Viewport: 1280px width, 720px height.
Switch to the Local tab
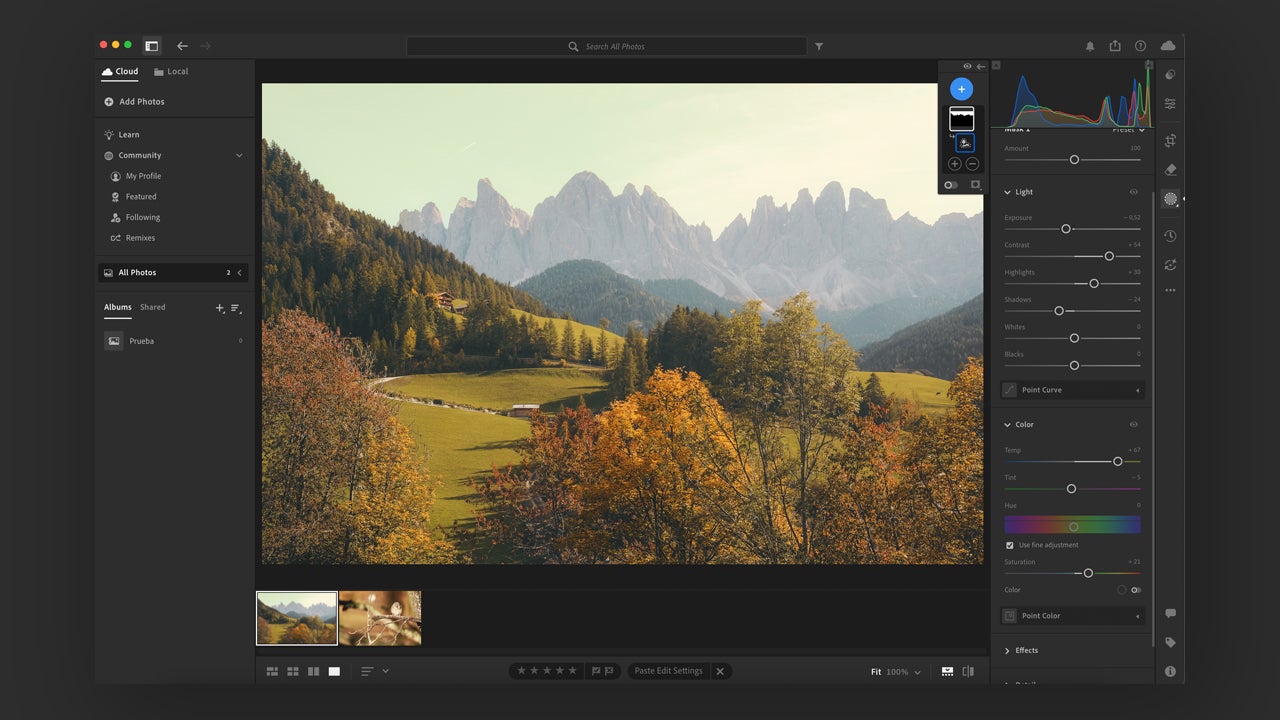click(x=171, y=72)
